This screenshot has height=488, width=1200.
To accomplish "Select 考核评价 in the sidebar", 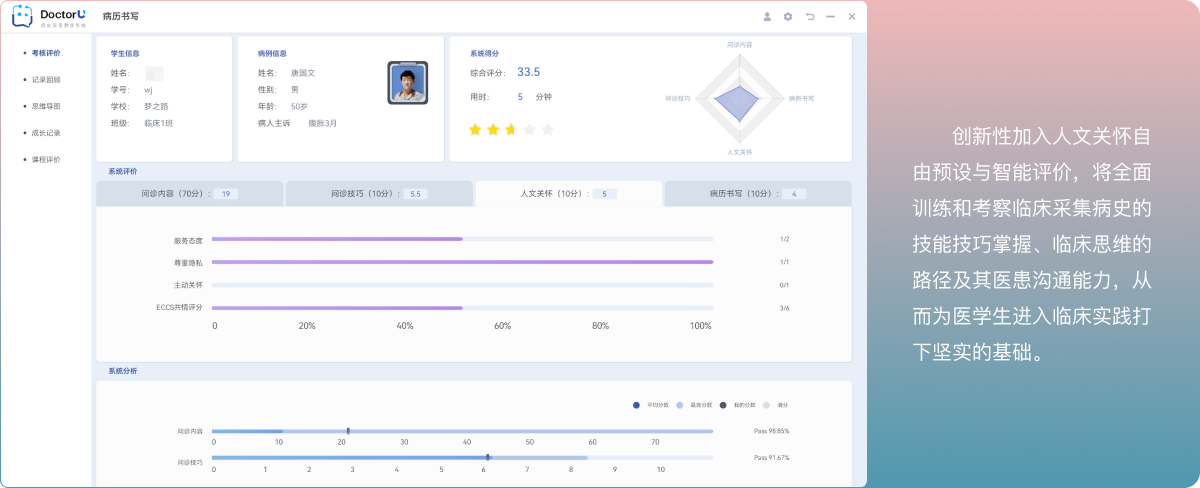I will pos(46,52).
